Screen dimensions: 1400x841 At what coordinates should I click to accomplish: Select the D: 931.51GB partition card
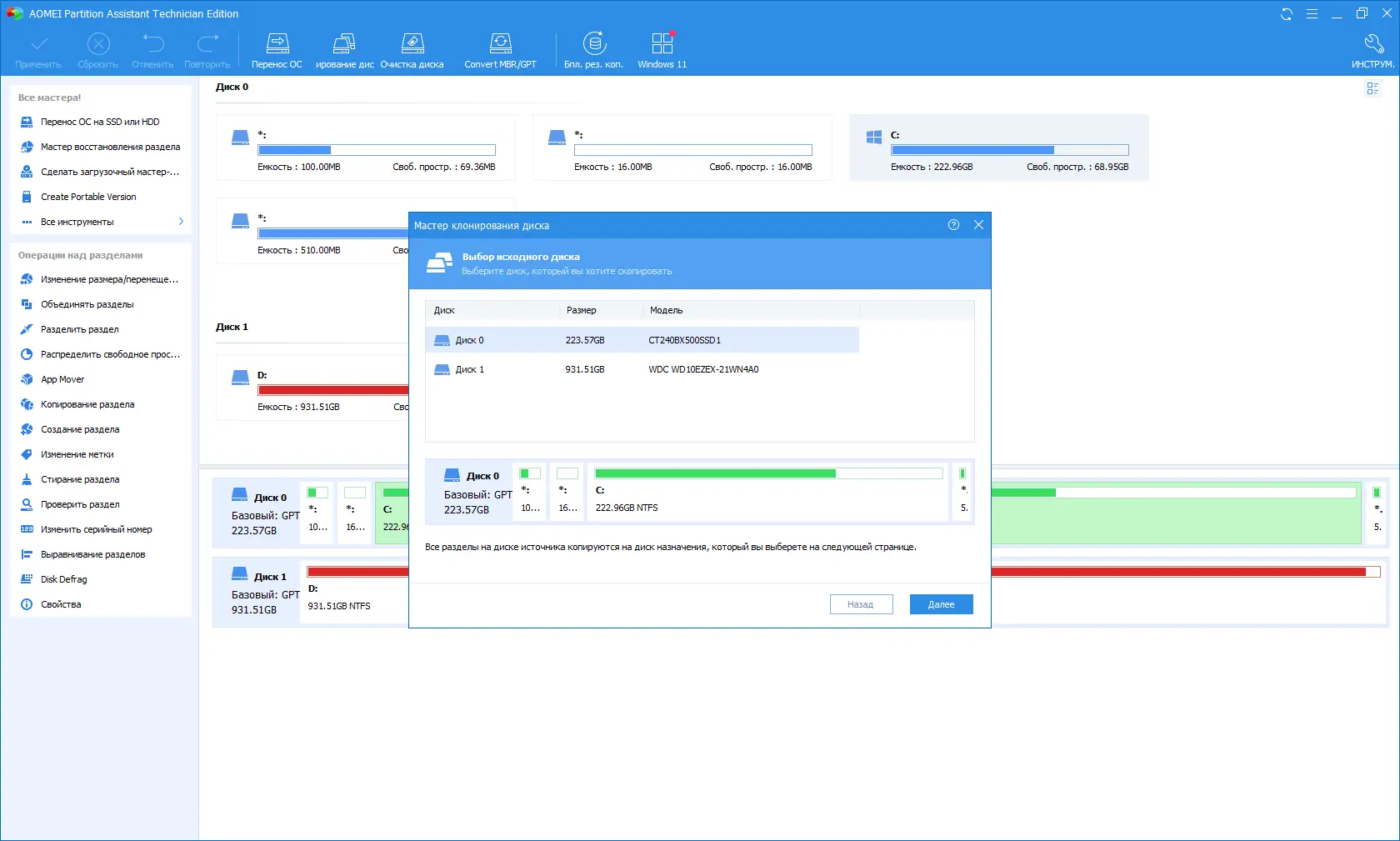312,388
